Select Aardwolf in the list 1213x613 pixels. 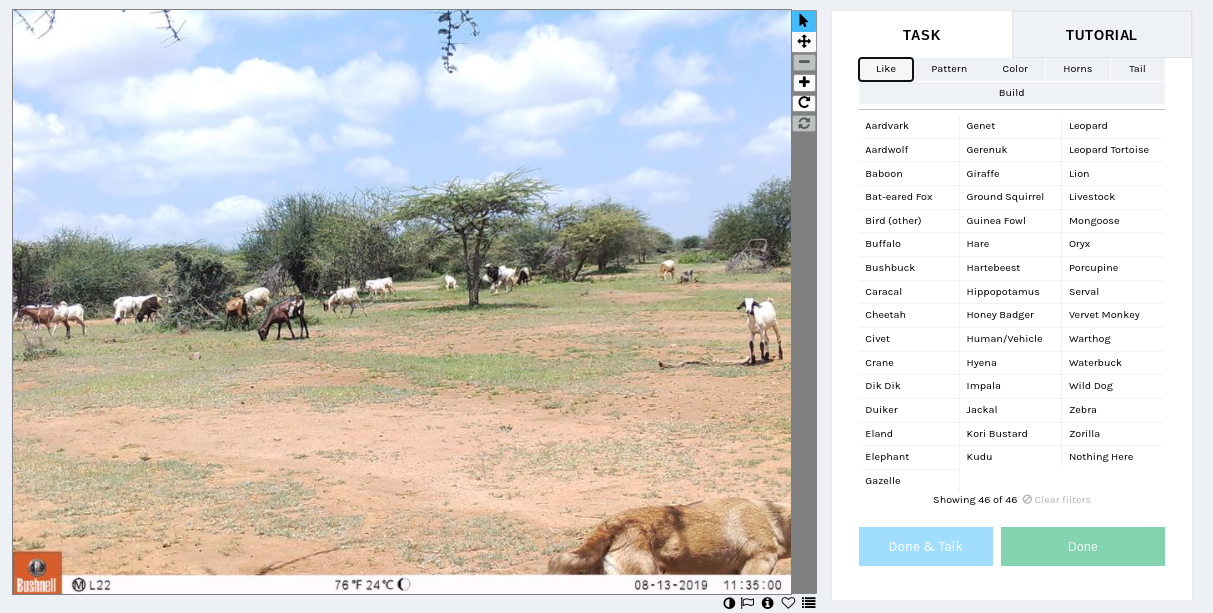(909, 150)
